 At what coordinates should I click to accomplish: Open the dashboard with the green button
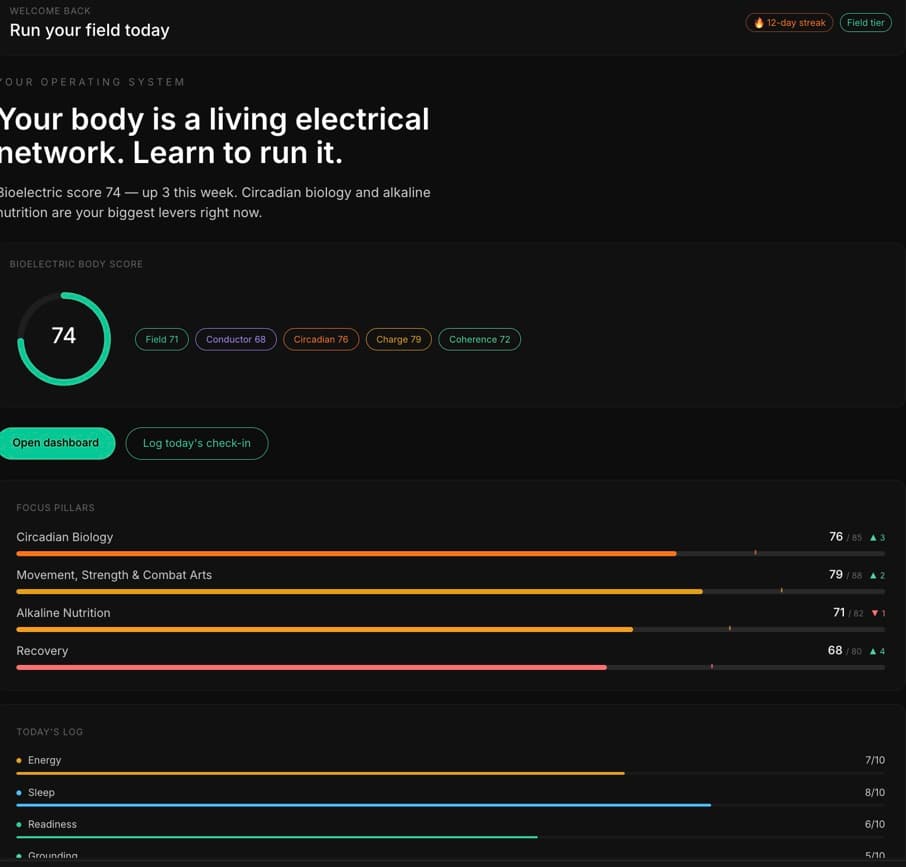55,443
